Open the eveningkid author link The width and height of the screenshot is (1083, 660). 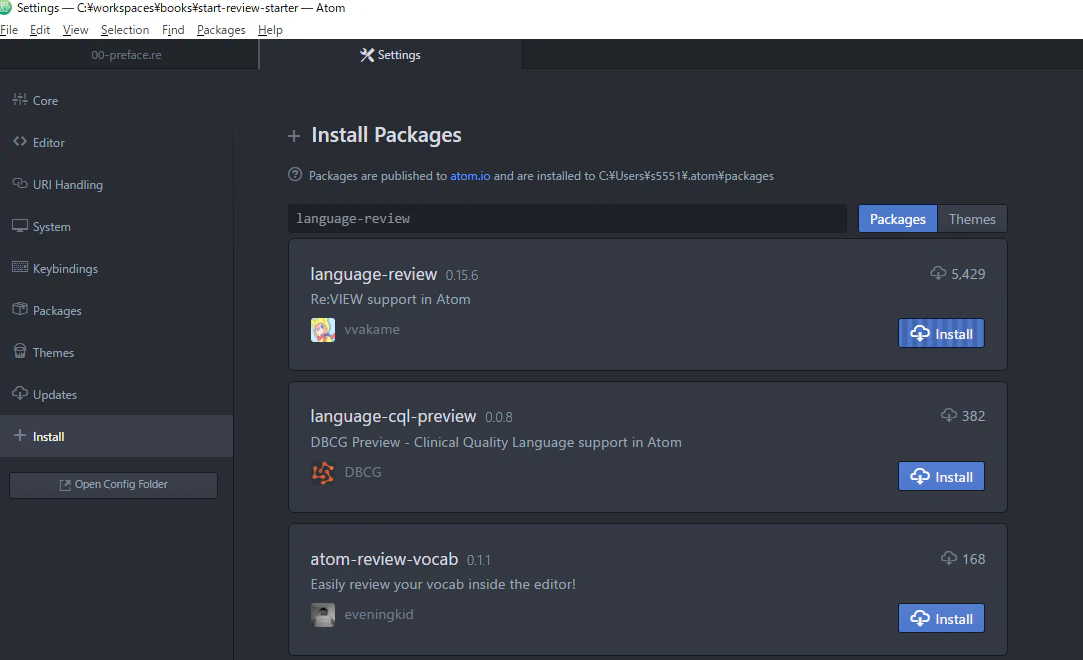[378, 614]
